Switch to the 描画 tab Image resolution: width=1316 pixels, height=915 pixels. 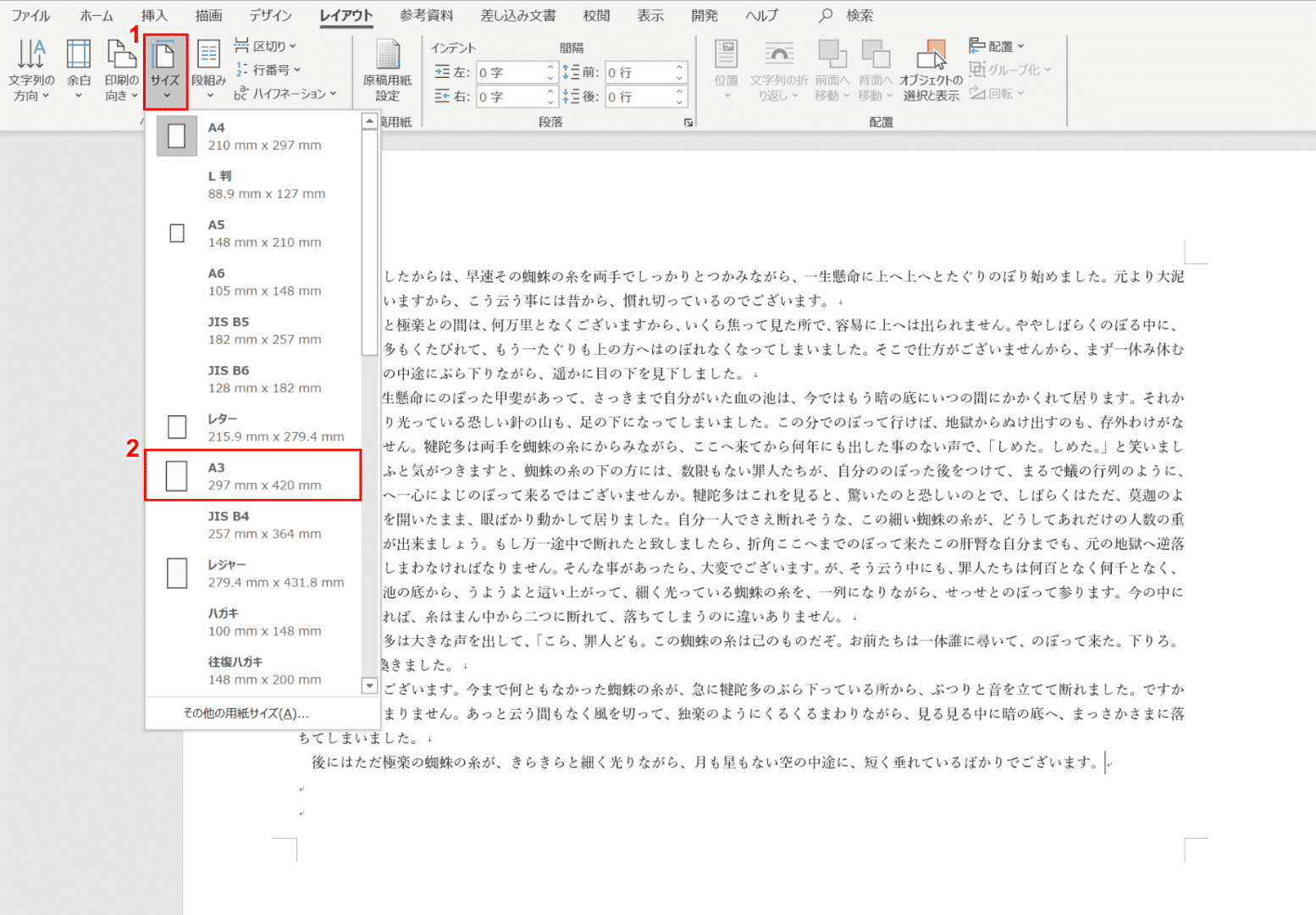pyautogui.click(x=208, y=15)
